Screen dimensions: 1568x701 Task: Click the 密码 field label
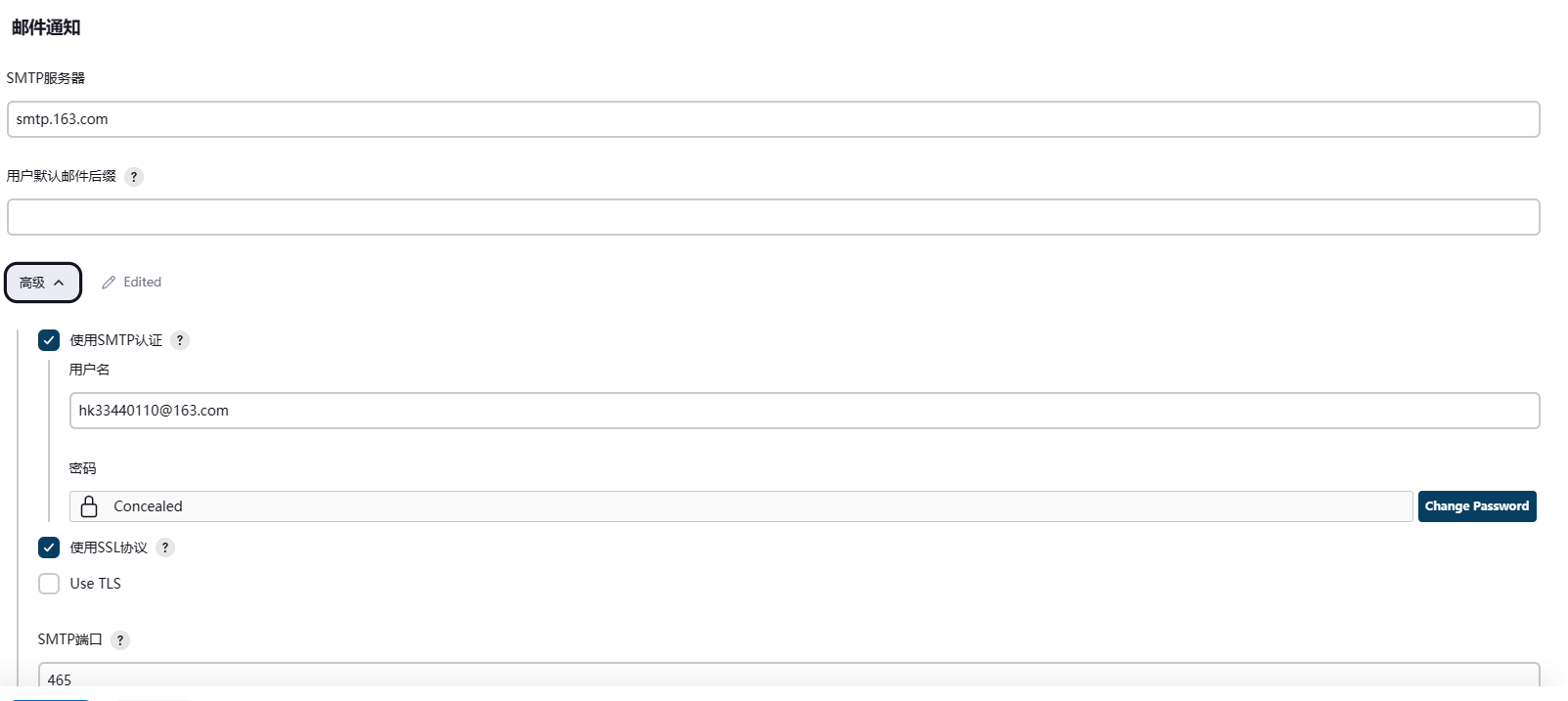(83, 468)
